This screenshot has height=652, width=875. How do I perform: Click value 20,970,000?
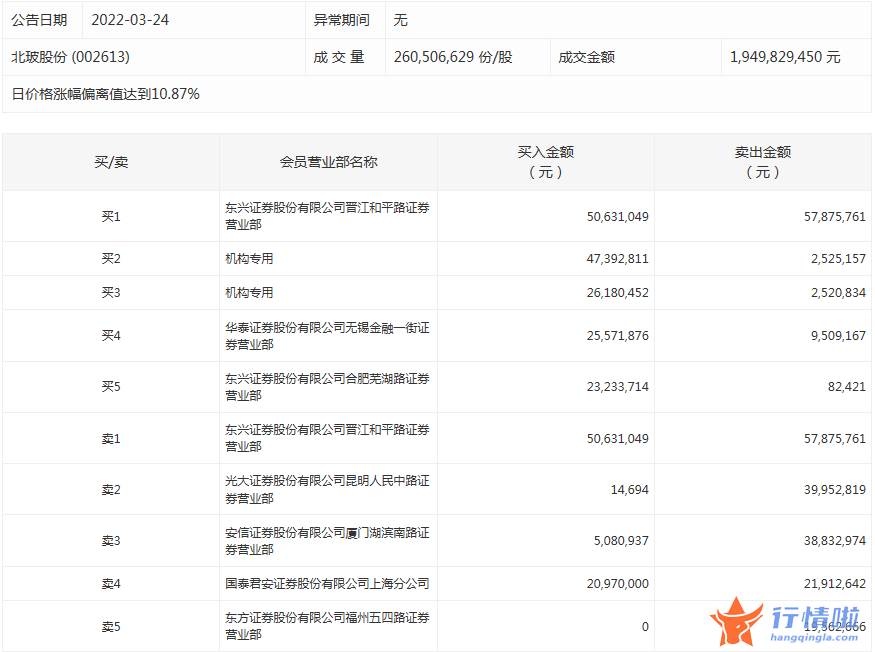[x=617, y=584]
